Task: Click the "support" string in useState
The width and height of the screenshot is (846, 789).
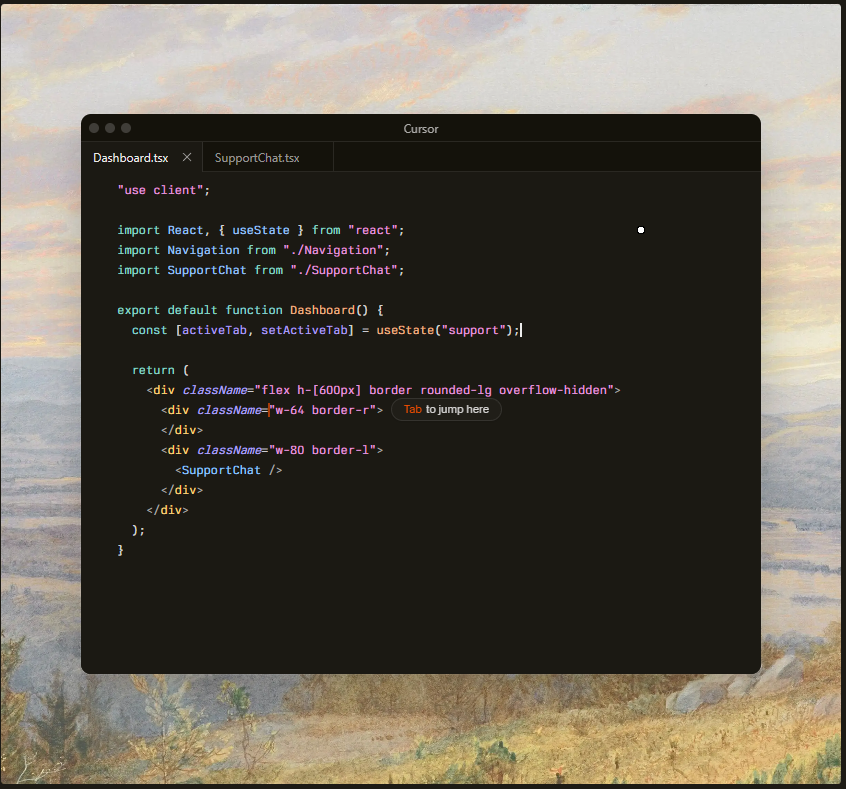Action: tap(474, 330)
